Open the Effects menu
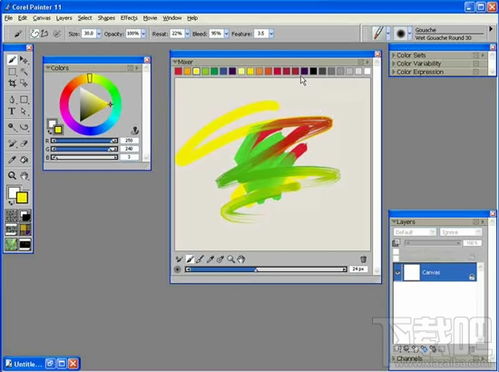This screenshot has height=372, width=499. tap(129, 18)
